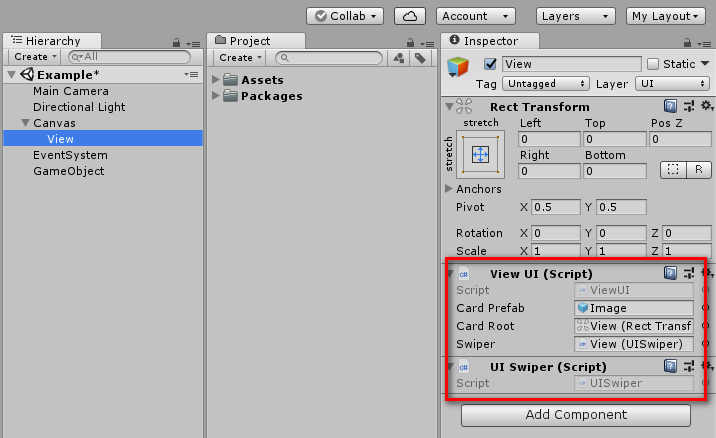This screenshot has width=716, height=438.
Task: Open the Layer dropdown UI
Action: 673,84
